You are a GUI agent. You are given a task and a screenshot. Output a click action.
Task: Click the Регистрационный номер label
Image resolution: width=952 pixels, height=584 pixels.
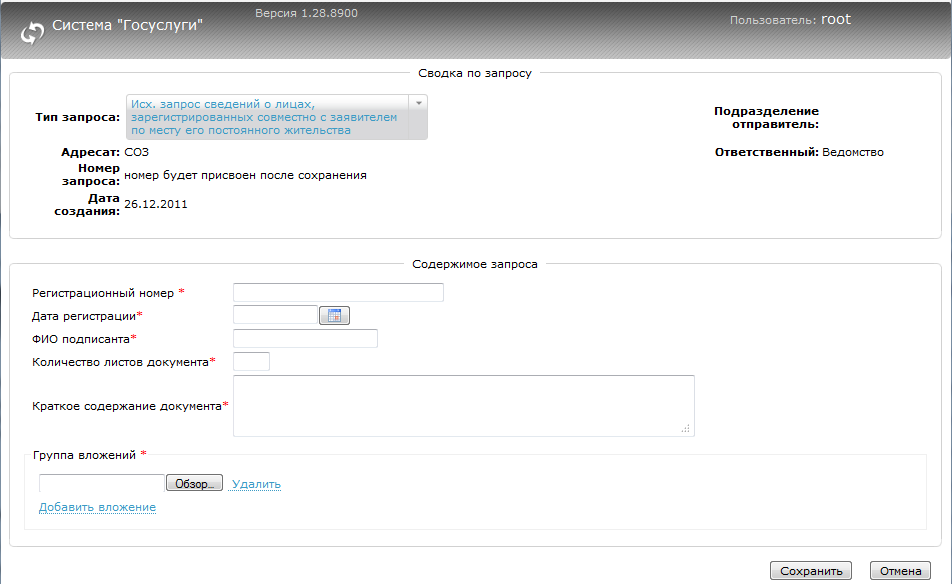click(103, 293)
